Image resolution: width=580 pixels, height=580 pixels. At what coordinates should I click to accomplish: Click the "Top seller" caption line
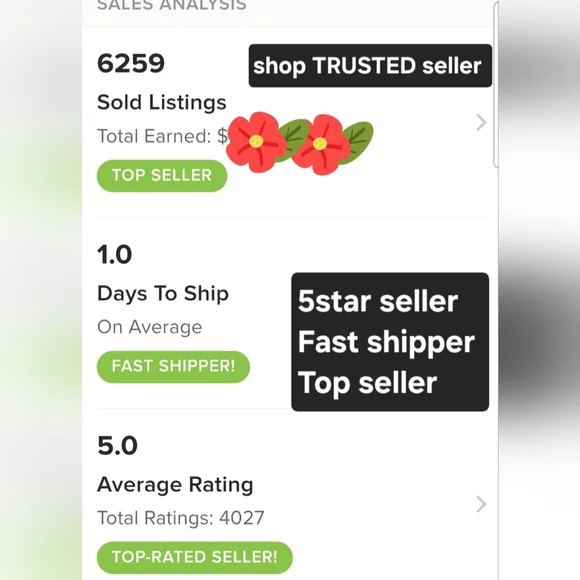pos(367,383)
